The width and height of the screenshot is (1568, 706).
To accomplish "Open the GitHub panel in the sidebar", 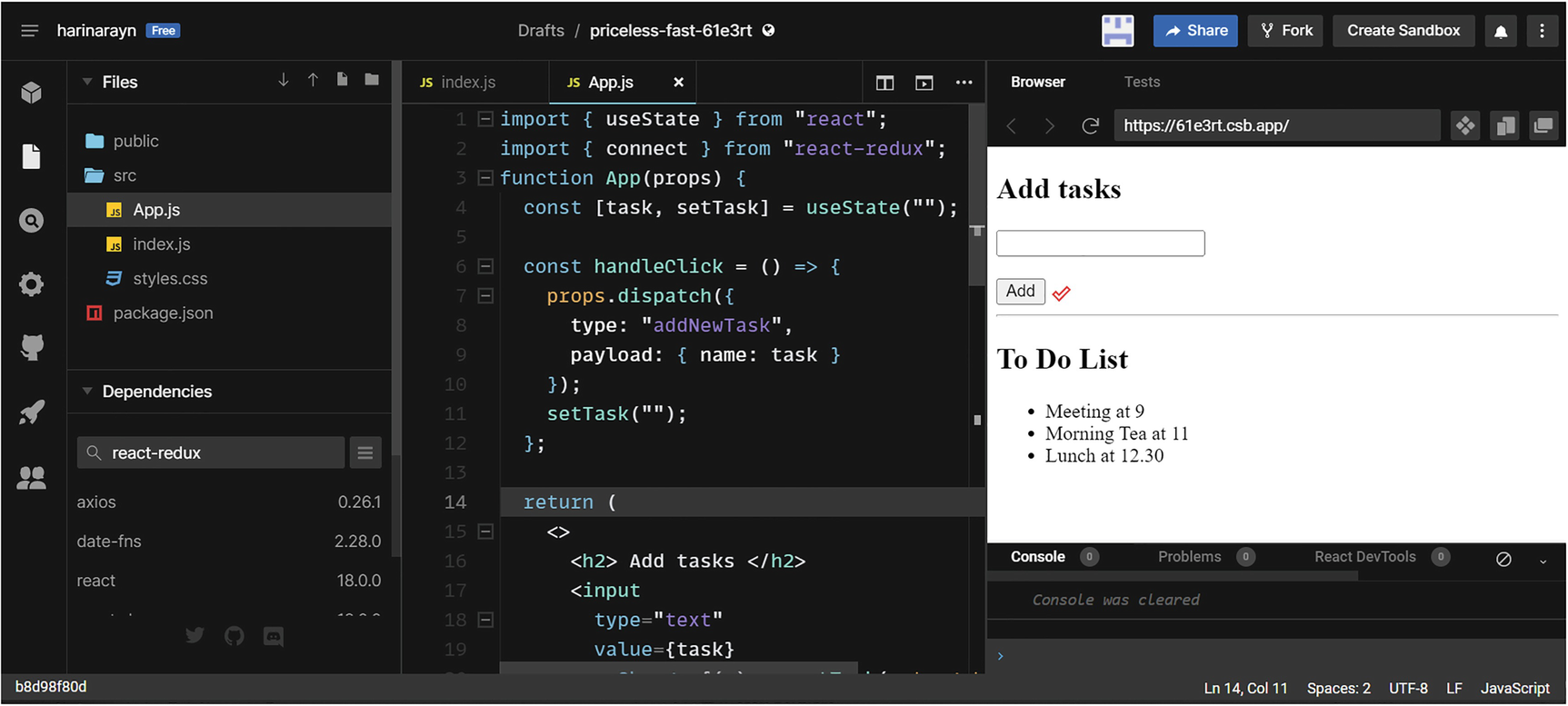I will tap(32, 347).
